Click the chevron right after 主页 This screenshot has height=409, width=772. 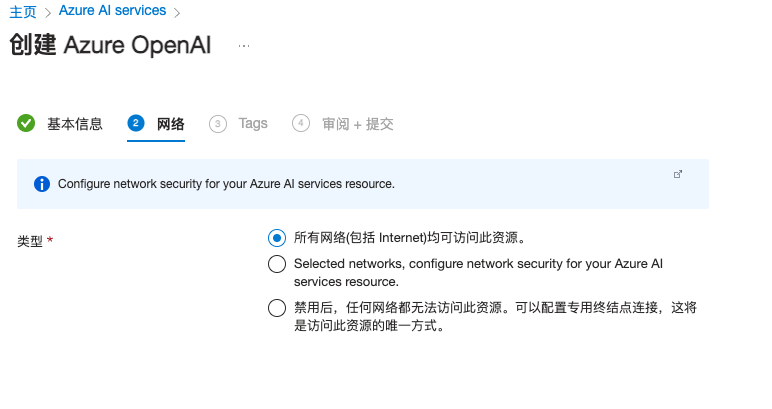point(48,12)
